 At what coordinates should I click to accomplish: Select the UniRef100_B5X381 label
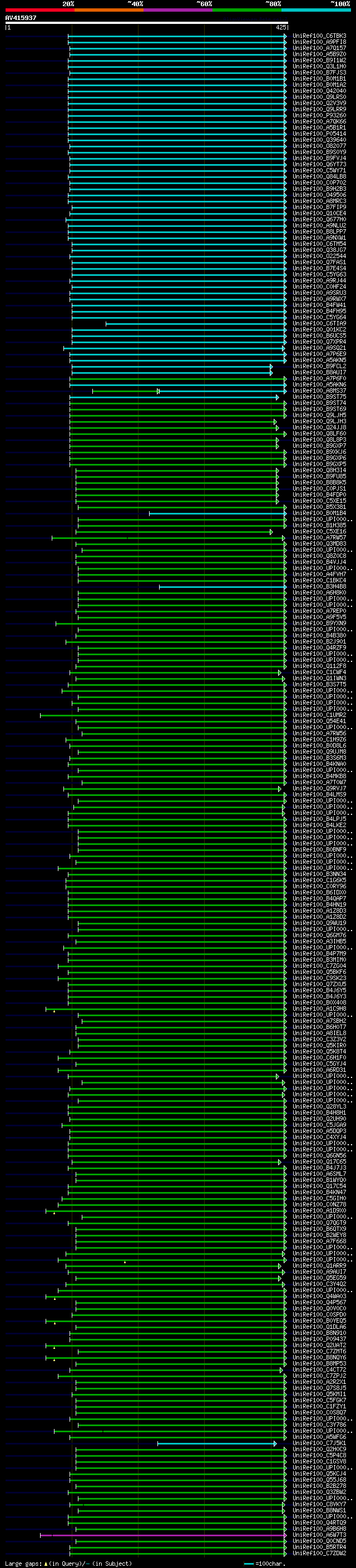(x=319, y=507)
